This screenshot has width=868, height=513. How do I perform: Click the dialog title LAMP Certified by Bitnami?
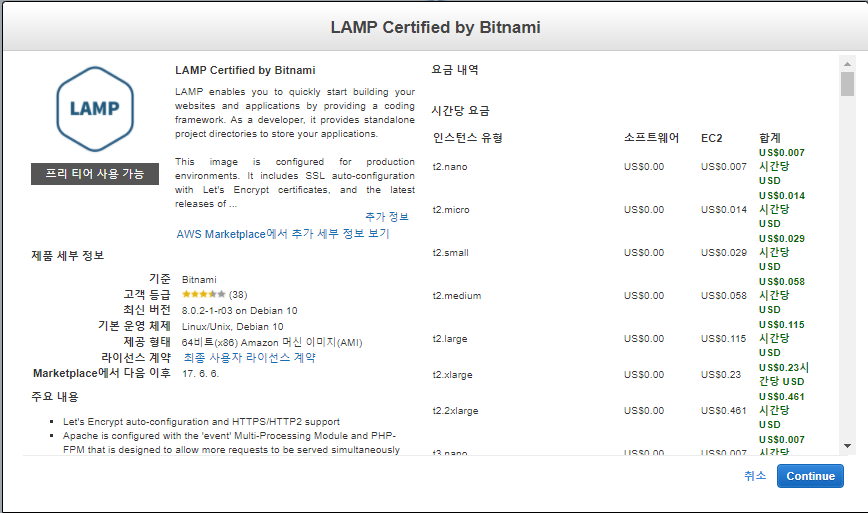coord(436,27)
